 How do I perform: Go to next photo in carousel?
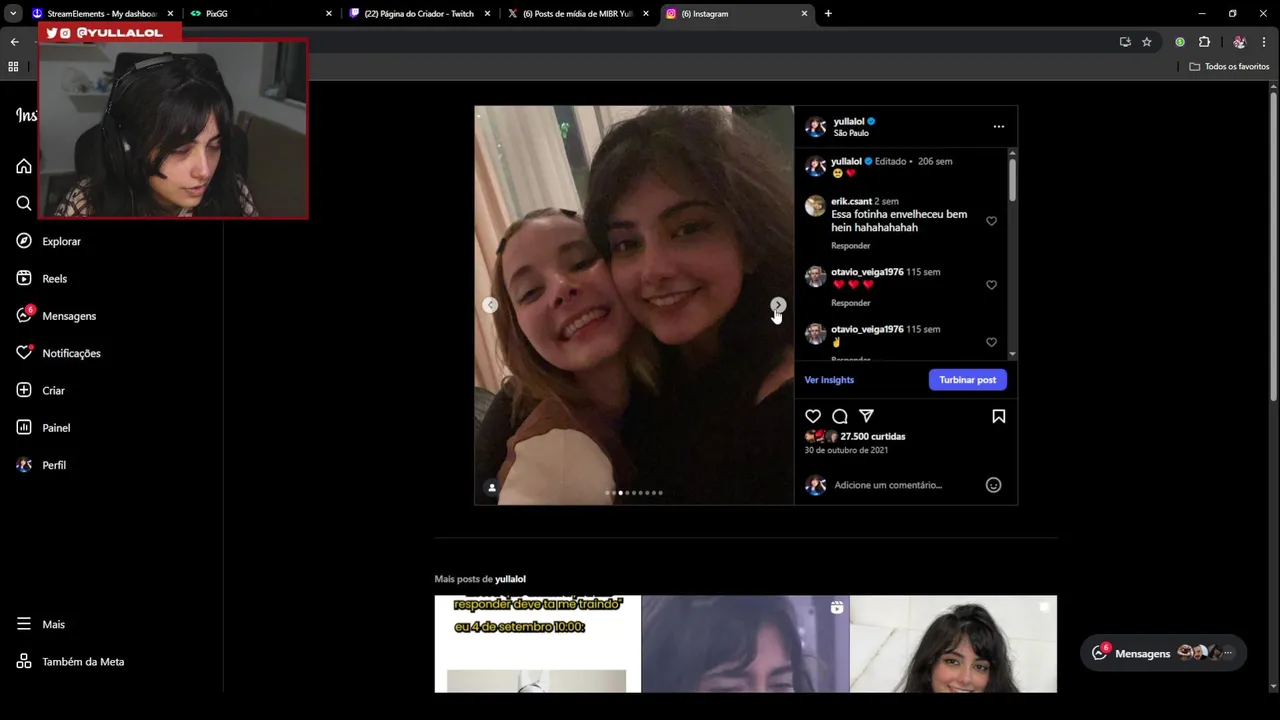pos(778,305)
